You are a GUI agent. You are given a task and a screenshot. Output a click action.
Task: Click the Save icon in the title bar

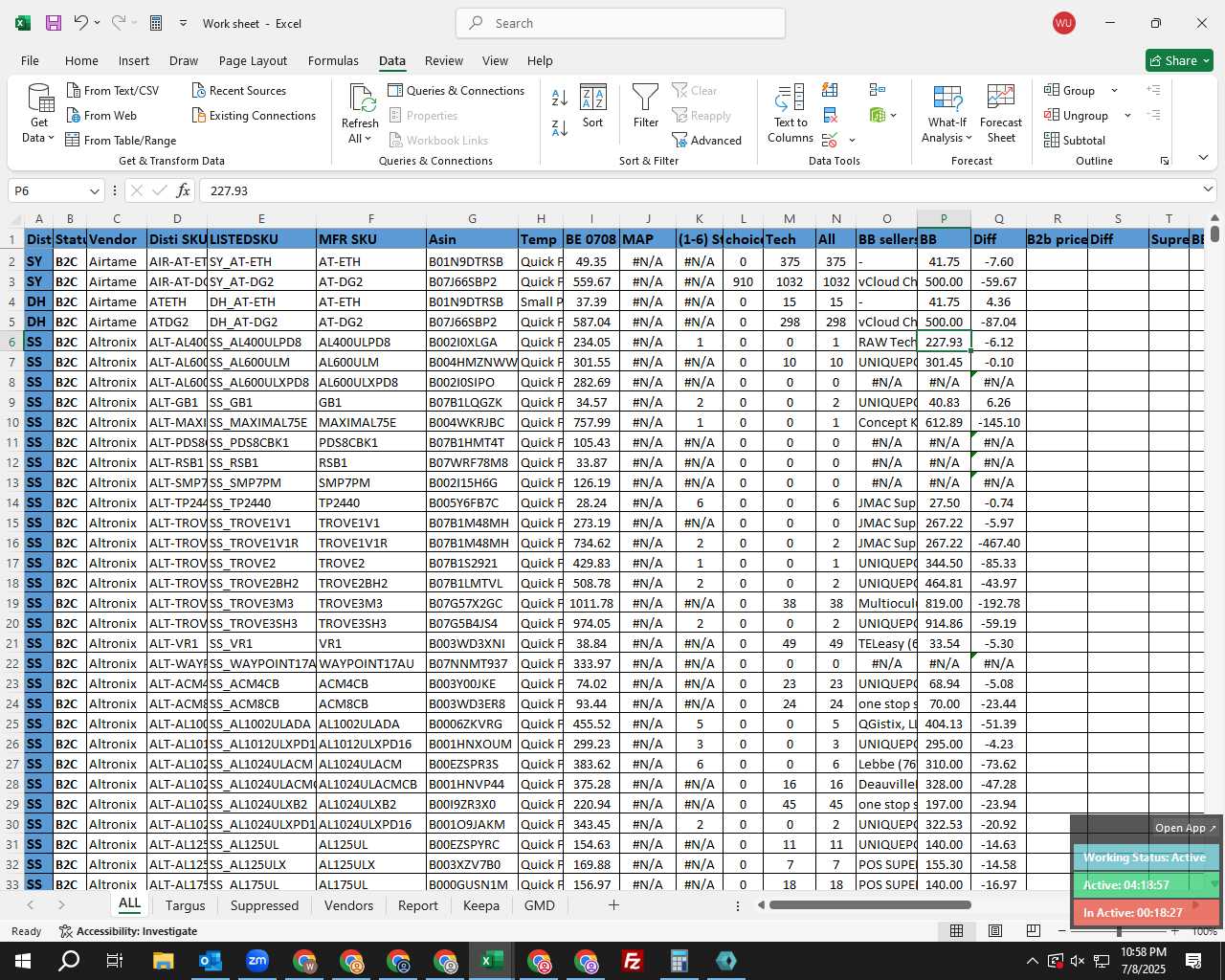pos(54,23)
